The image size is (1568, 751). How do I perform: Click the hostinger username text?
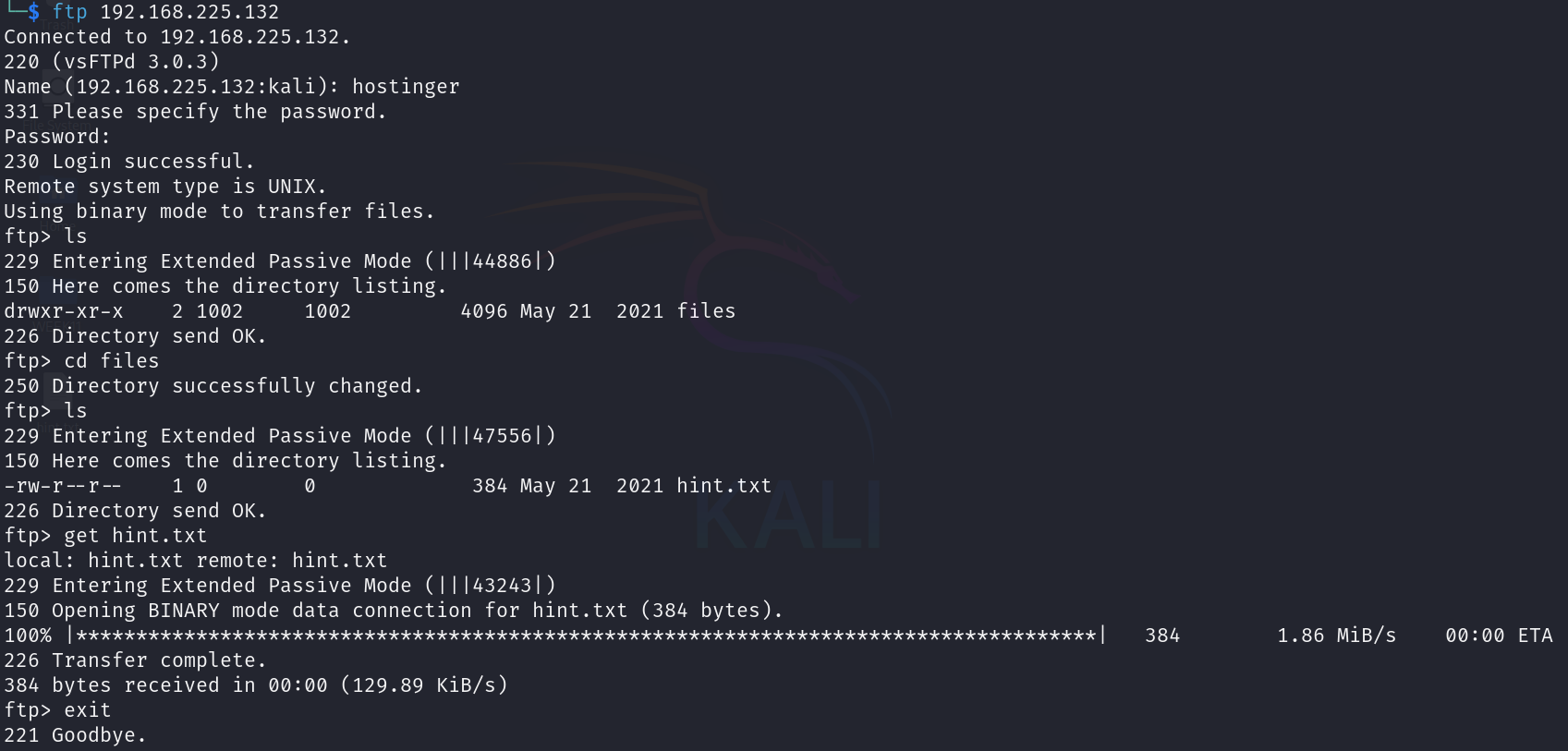click(x=406, y=87)
